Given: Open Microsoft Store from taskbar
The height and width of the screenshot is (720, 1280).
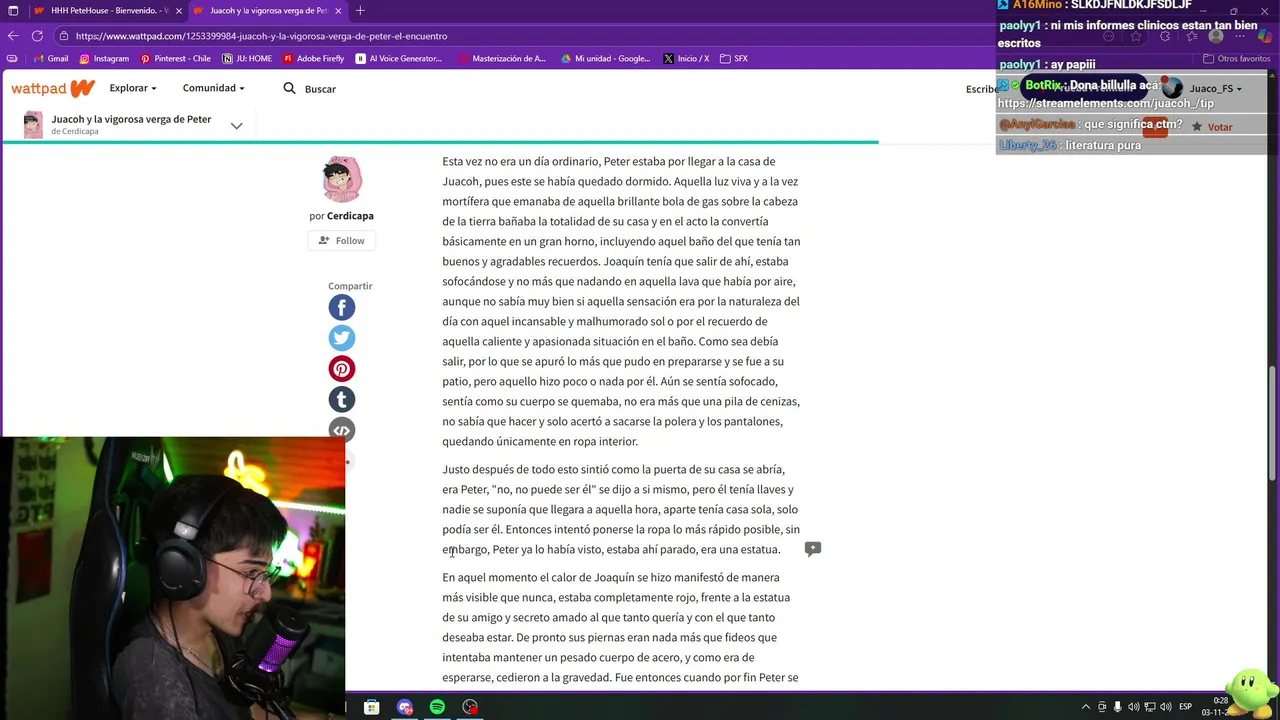Looking at the screenshot, I should point(371,707).
